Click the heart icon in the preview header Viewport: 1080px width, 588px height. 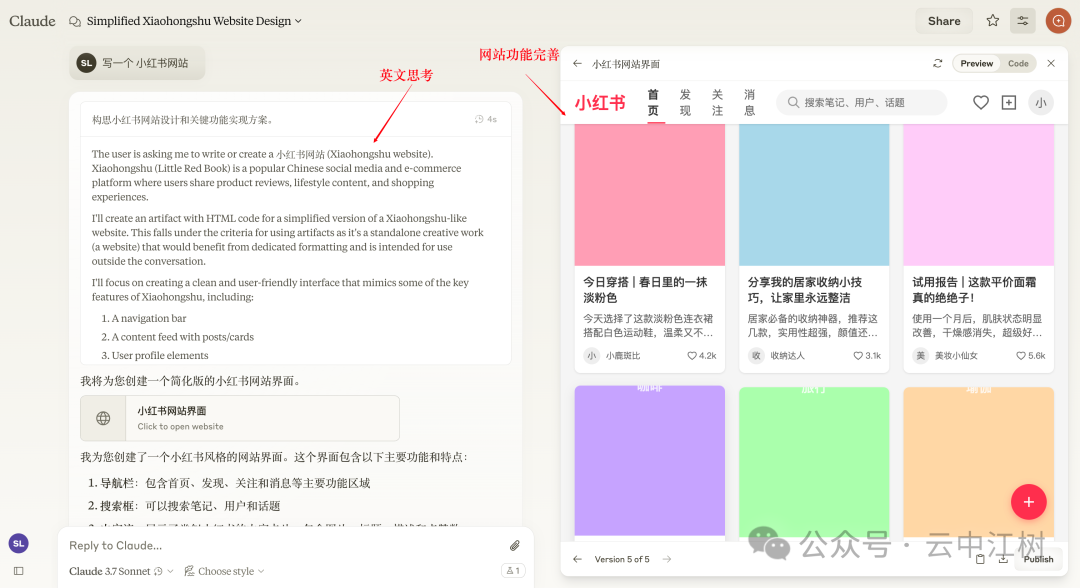click(x=981, y=103)
